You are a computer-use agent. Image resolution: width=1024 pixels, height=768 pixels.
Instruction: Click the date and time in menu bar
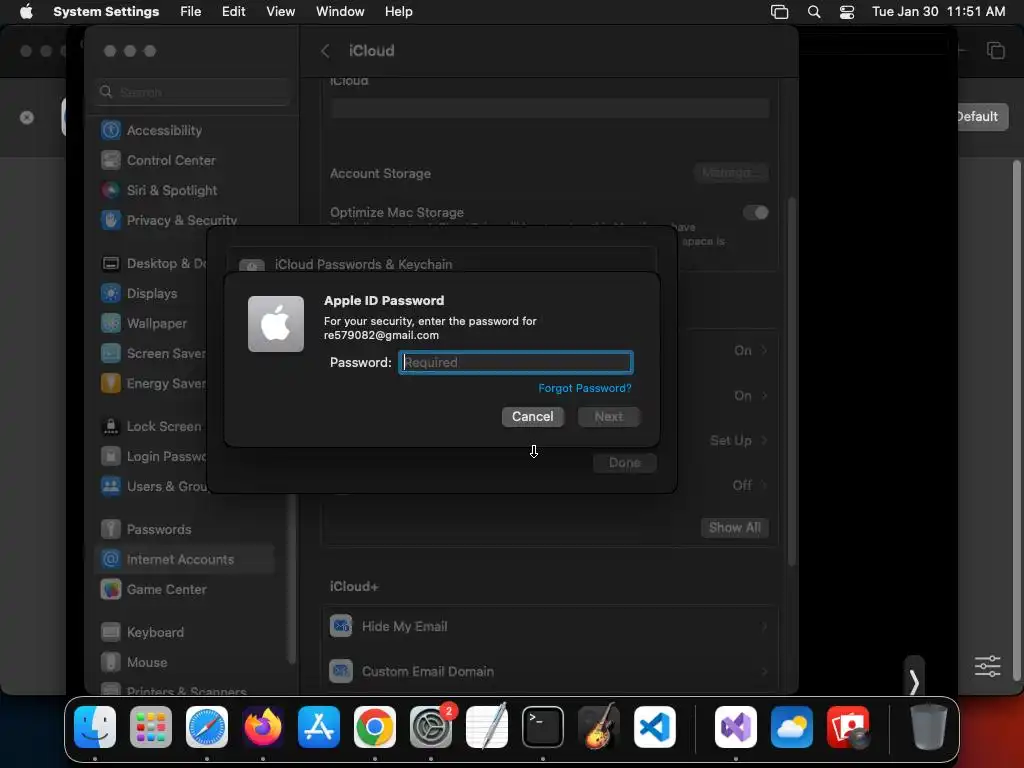coord(938,12)
